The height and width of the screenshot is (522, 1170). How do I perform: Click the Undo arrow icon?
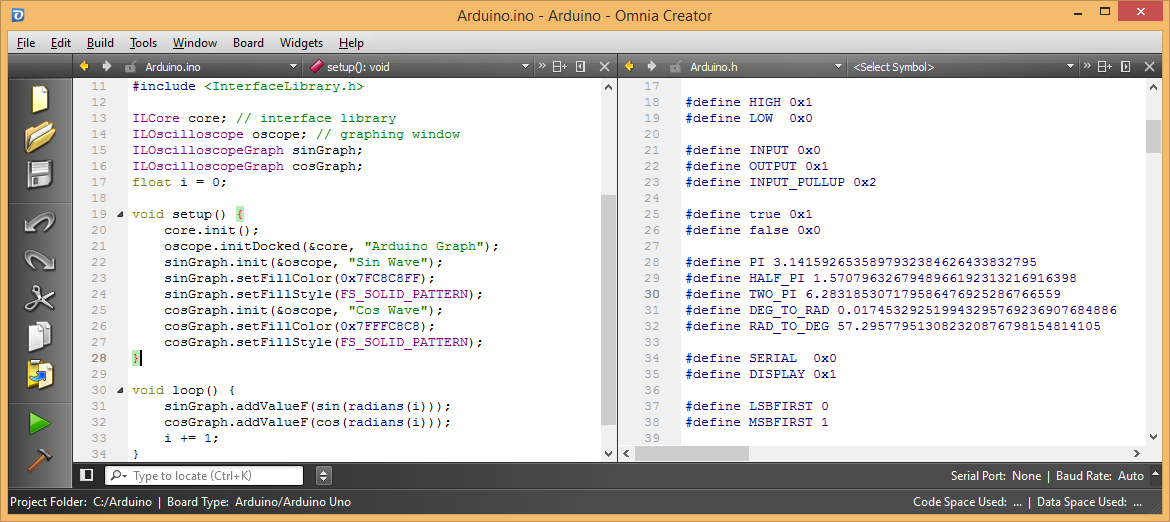[40, 222]
